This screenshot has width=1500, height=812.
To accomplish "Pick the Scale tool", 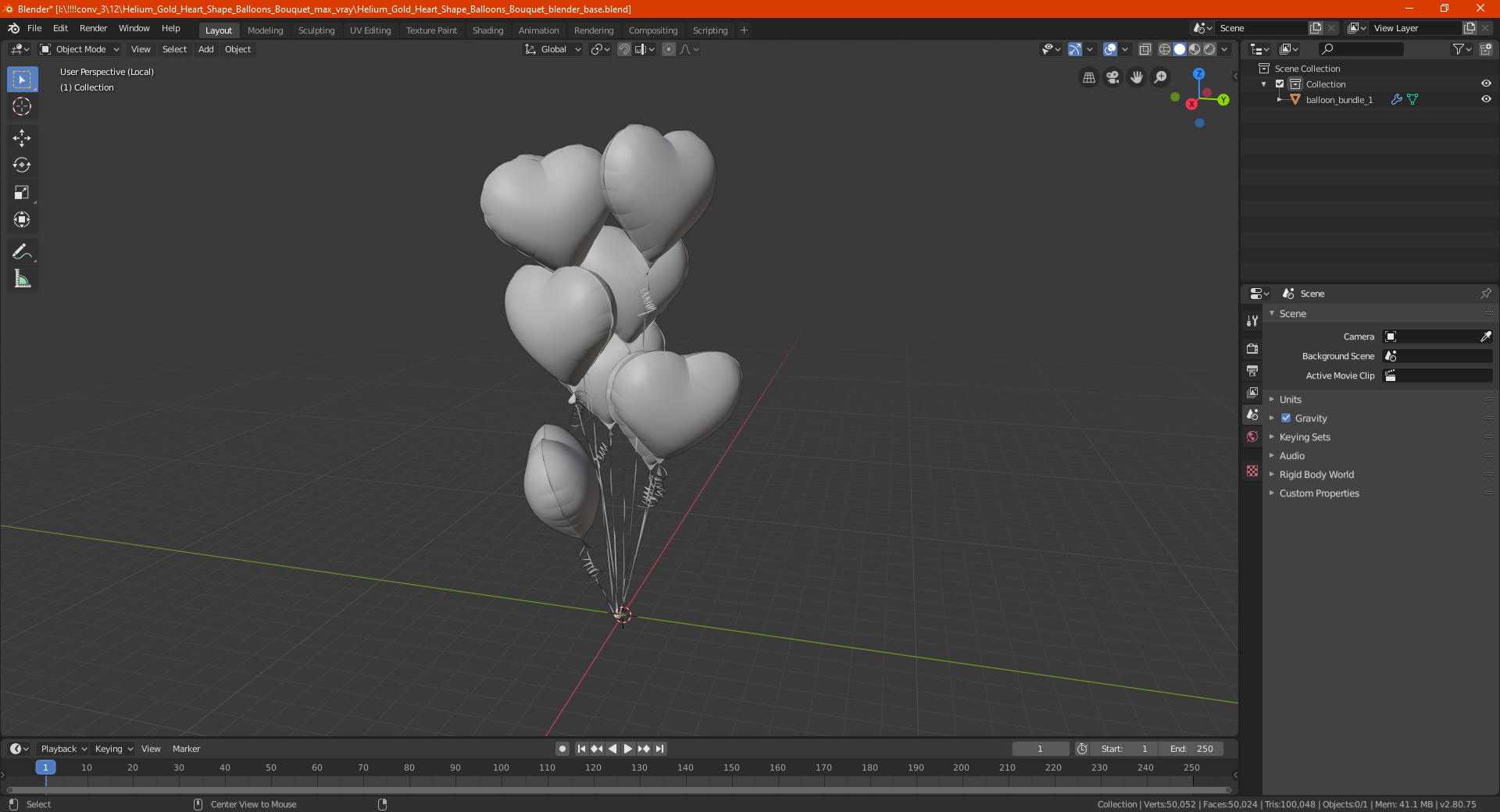I will (22, 193).
